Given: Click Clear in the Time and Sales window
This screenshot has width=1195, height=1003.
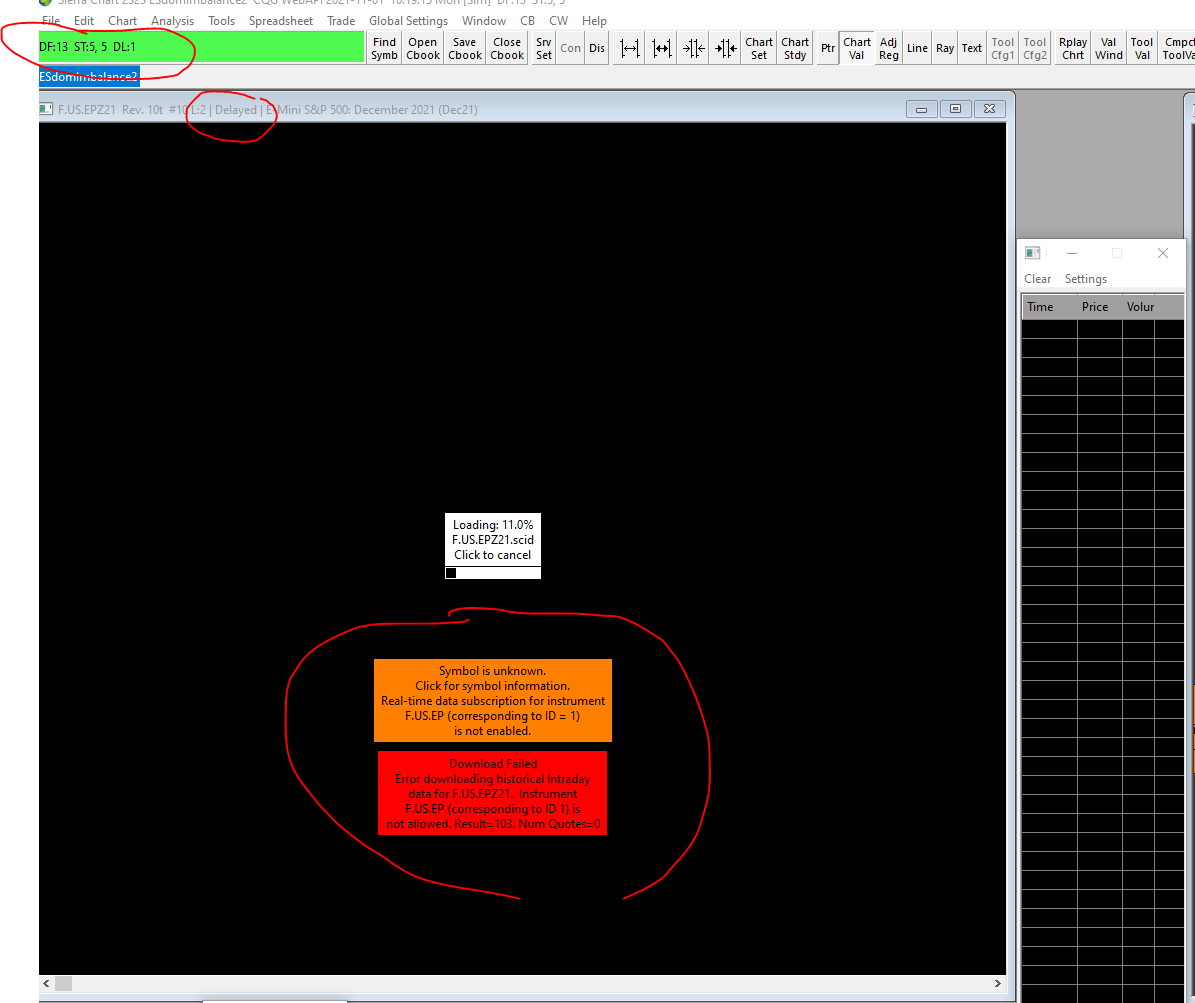Looking at the screenshot, I should (1037, 279).
